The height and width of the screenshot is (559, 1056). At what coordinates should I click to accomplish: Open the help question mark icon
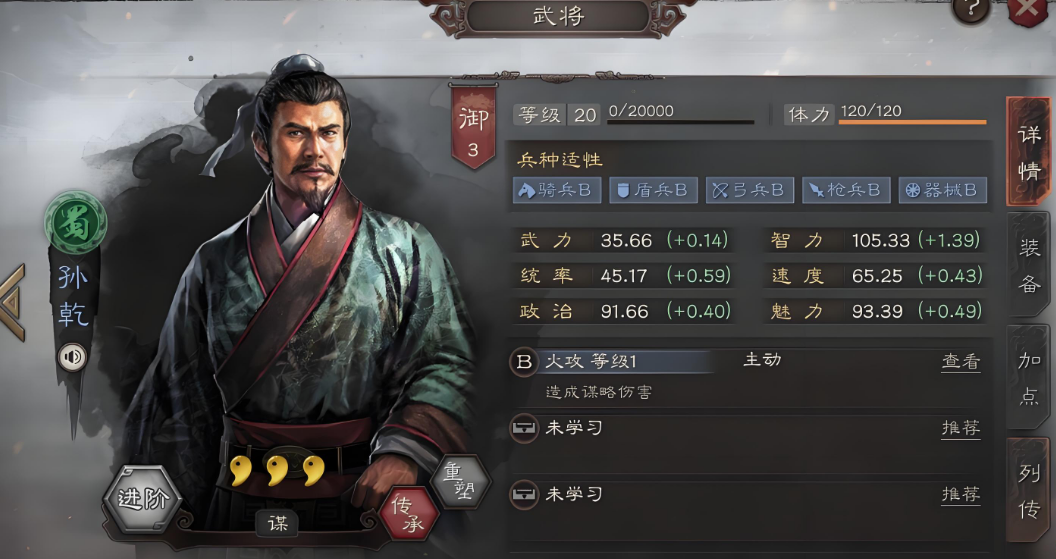[970, 9]
